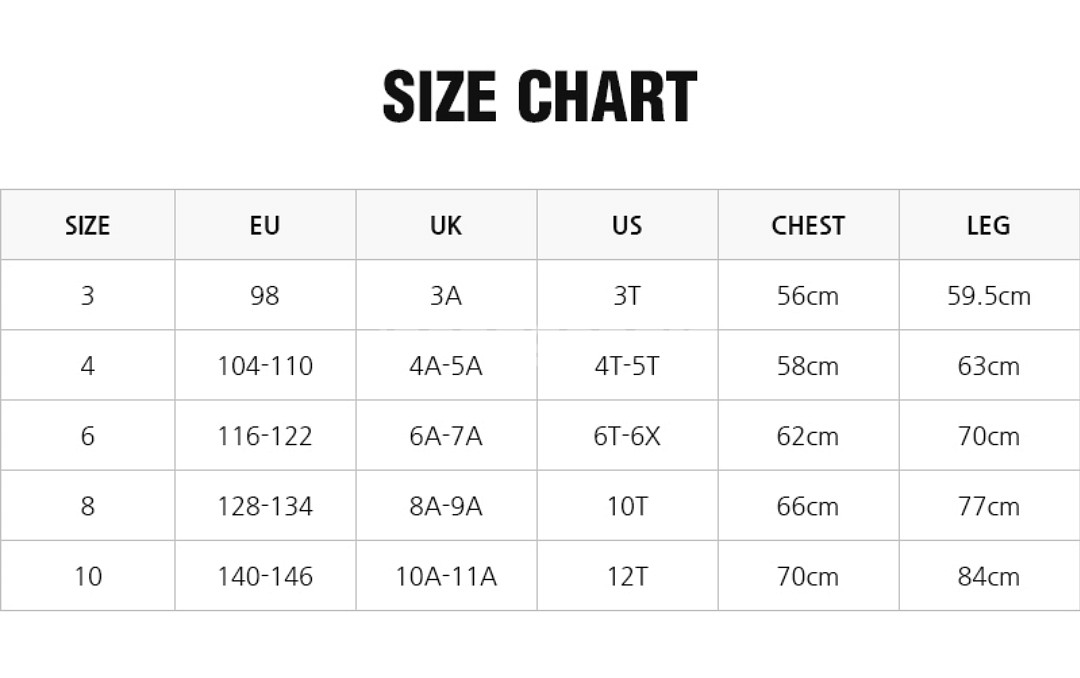Click the SIZE CHART title

[x=540, y=96]
